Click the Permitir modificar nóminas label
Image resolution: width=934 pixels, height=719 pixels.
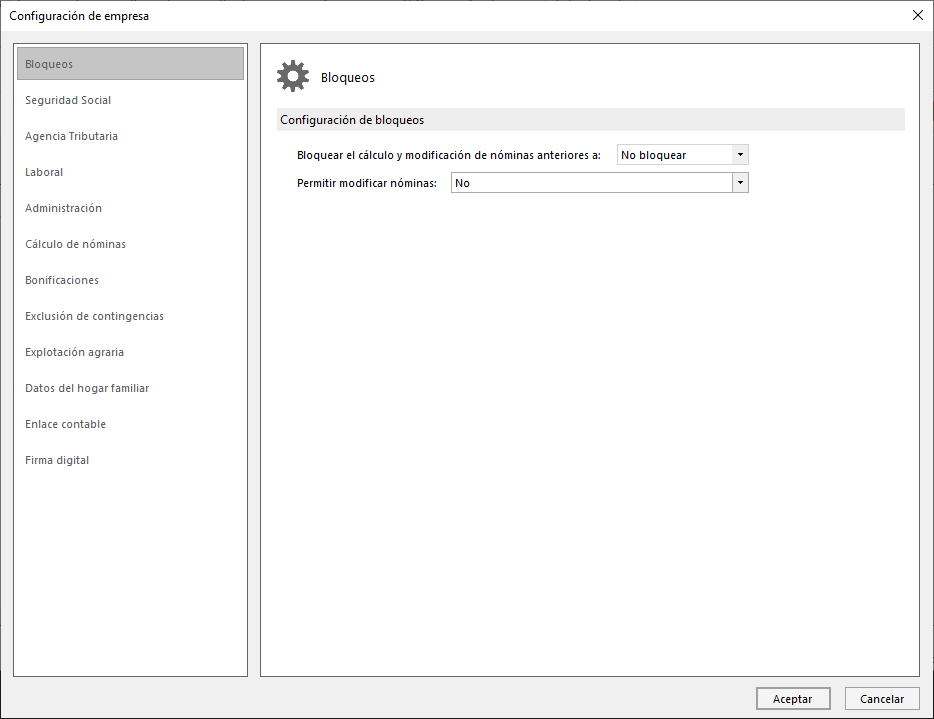click(367, 183)
